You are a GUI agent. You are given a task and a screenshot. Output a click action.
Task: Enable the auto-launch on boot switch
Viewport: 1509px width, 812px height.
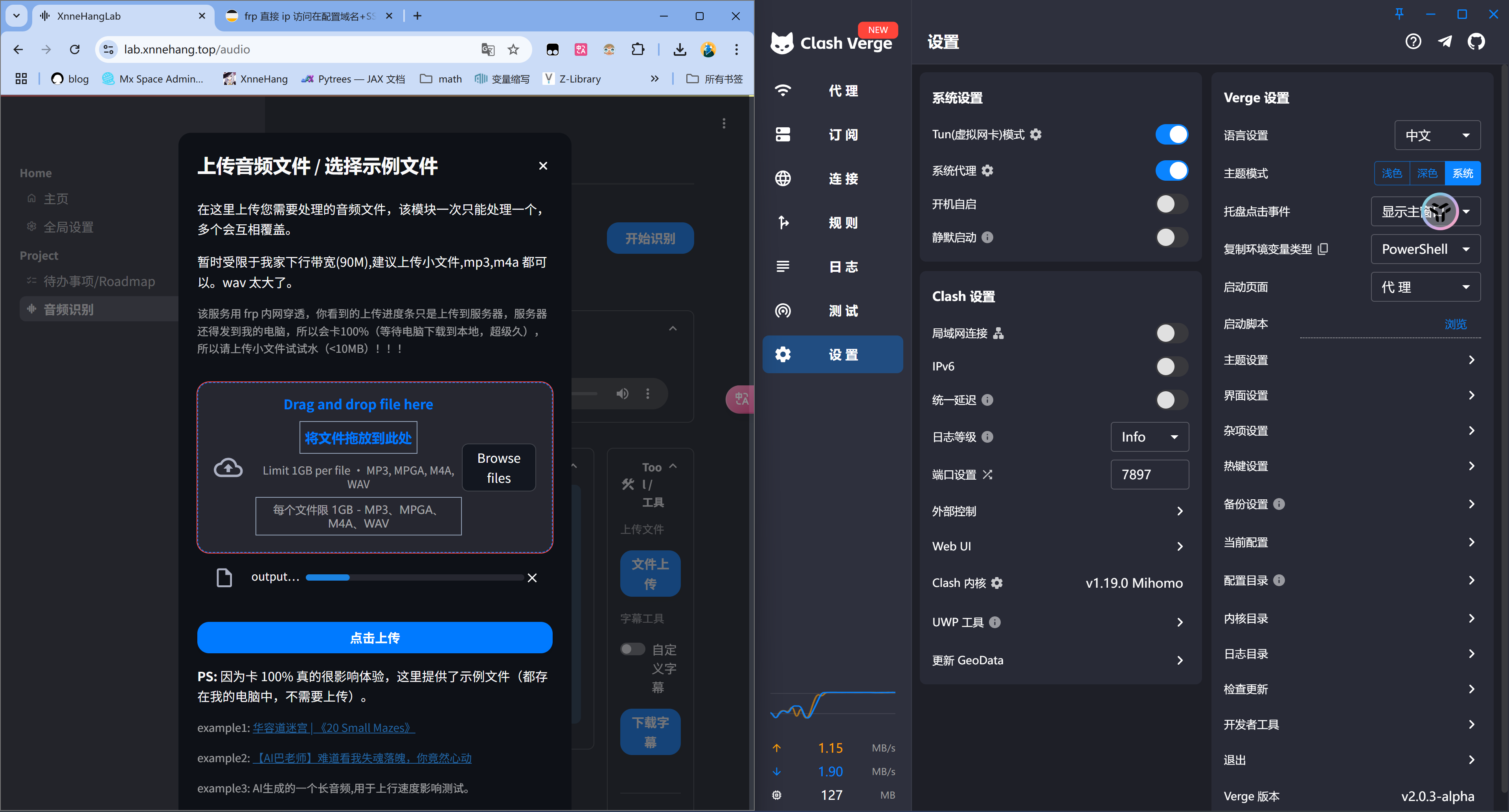(x=1172, y=204)
